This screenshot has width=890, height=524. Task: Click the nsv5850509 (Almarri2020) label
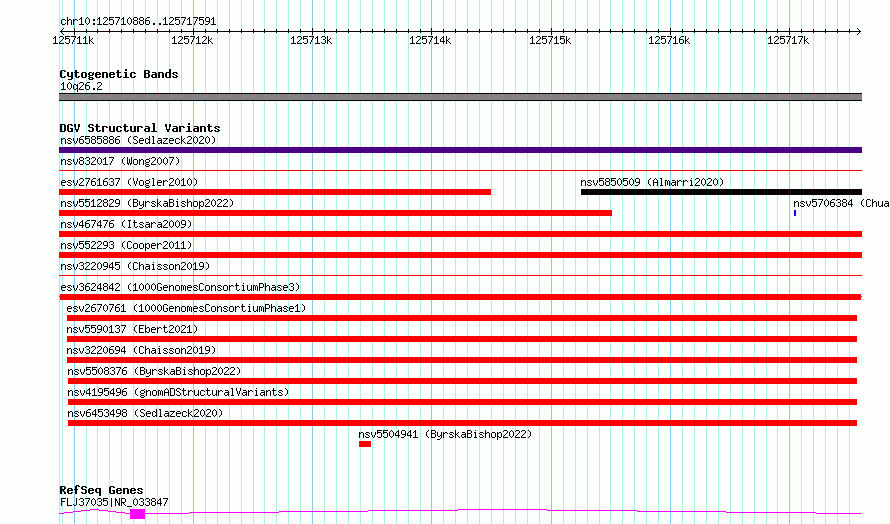[x=652, y=182]
